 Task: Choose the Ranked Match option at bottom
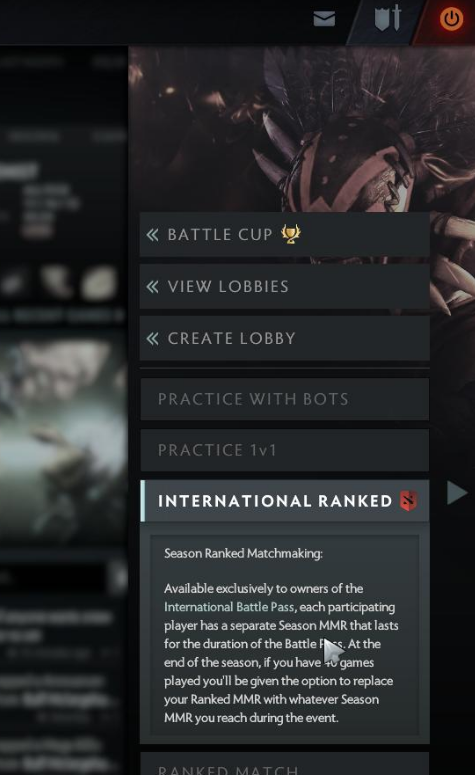point(285,764)
